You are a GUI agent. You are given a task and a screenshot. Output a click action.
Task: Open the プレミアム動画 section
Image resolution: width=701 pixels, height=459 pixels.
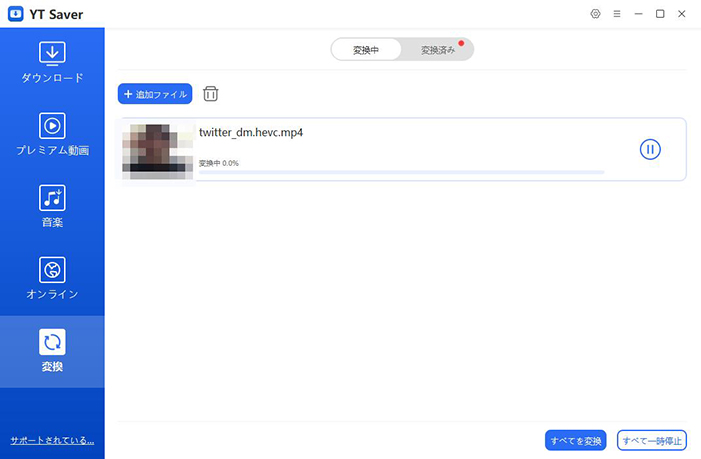click(52, 135)
